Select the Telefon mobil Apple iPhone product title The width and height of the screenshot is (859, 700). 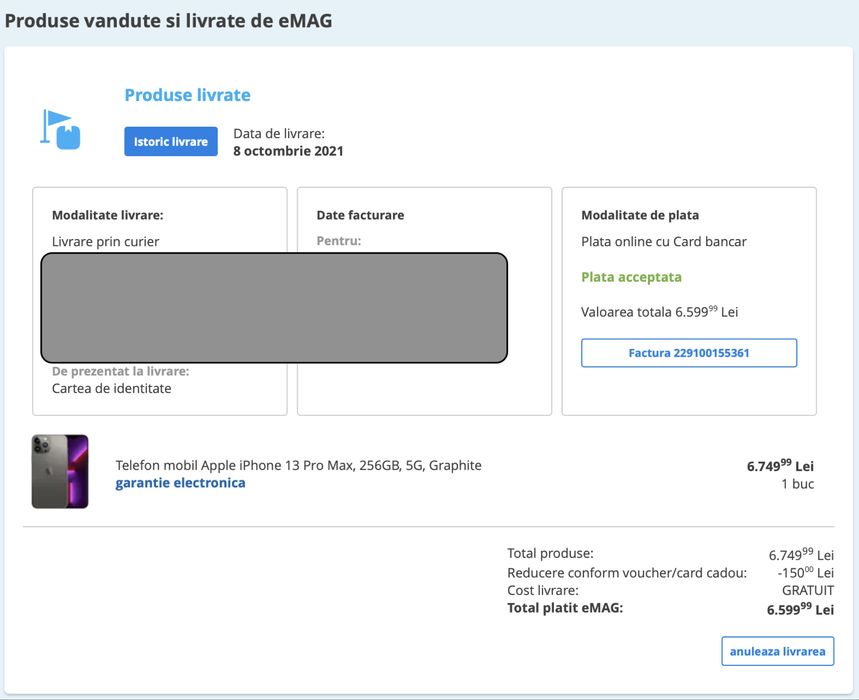(x=298, y=465)
